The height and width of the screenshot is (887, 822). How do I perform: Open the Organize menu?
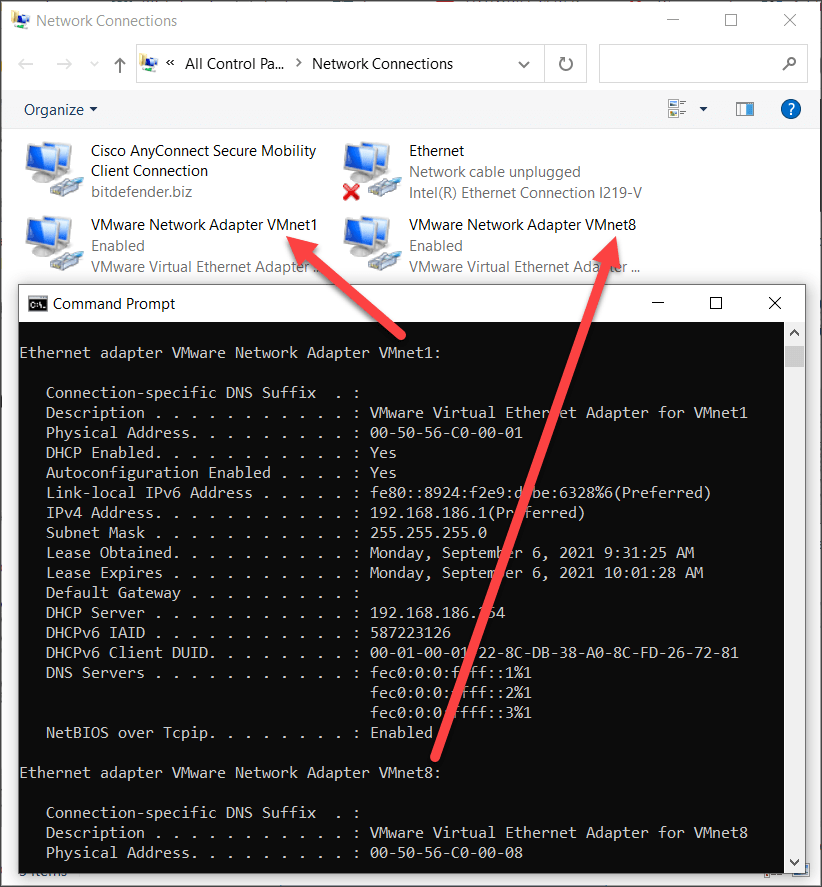(61, 109)
